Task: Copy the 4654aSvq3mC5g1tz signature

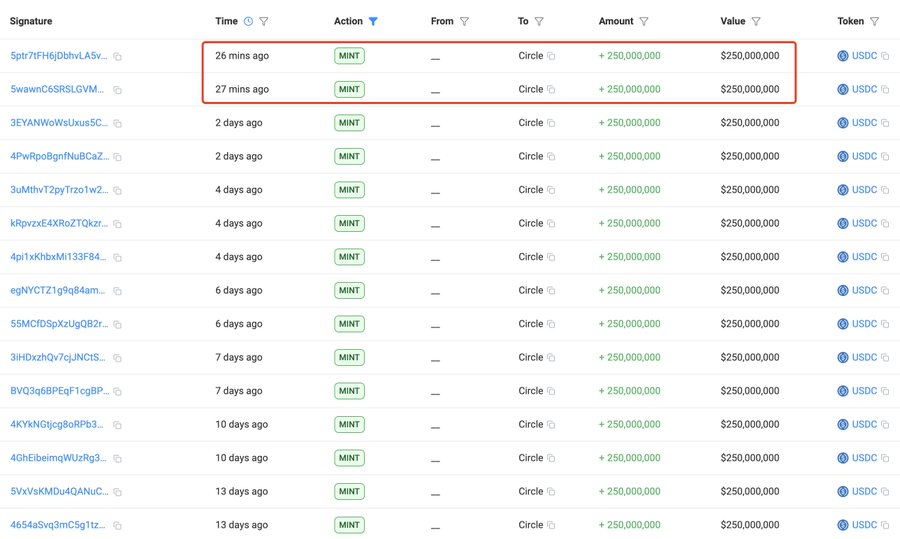Action: 118,526
